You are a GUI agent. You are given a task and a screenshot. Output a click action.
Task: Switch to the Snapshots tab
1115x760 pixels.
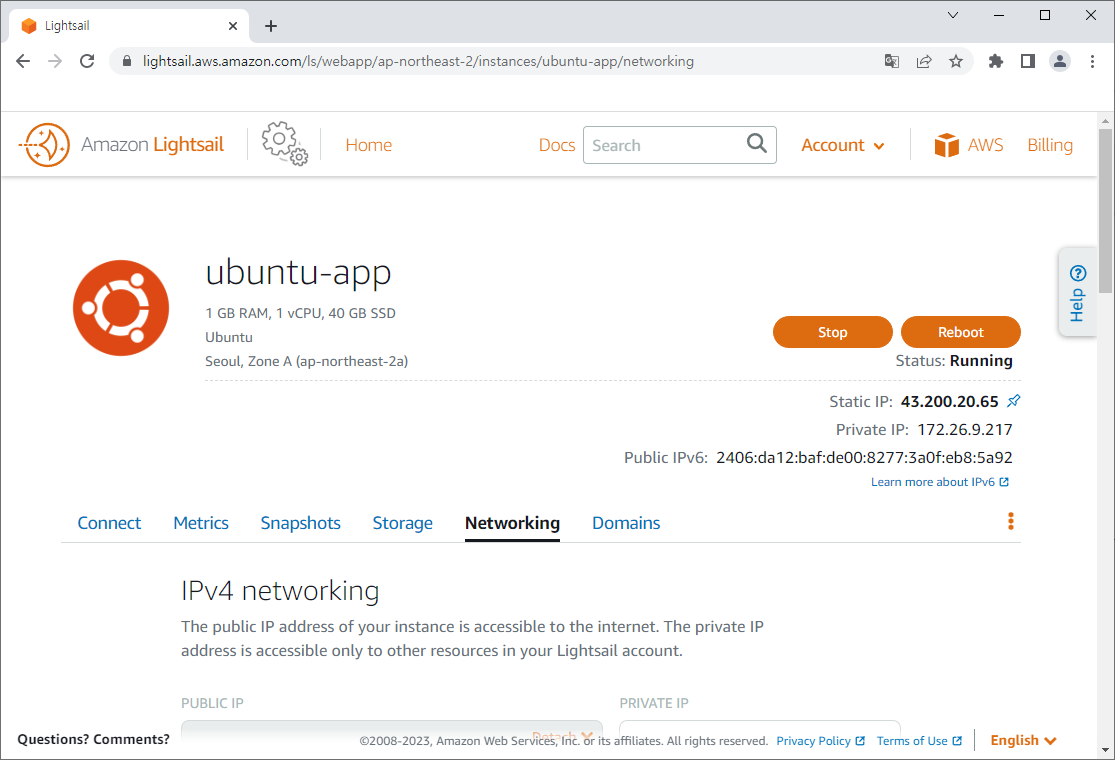click(300, 523)
